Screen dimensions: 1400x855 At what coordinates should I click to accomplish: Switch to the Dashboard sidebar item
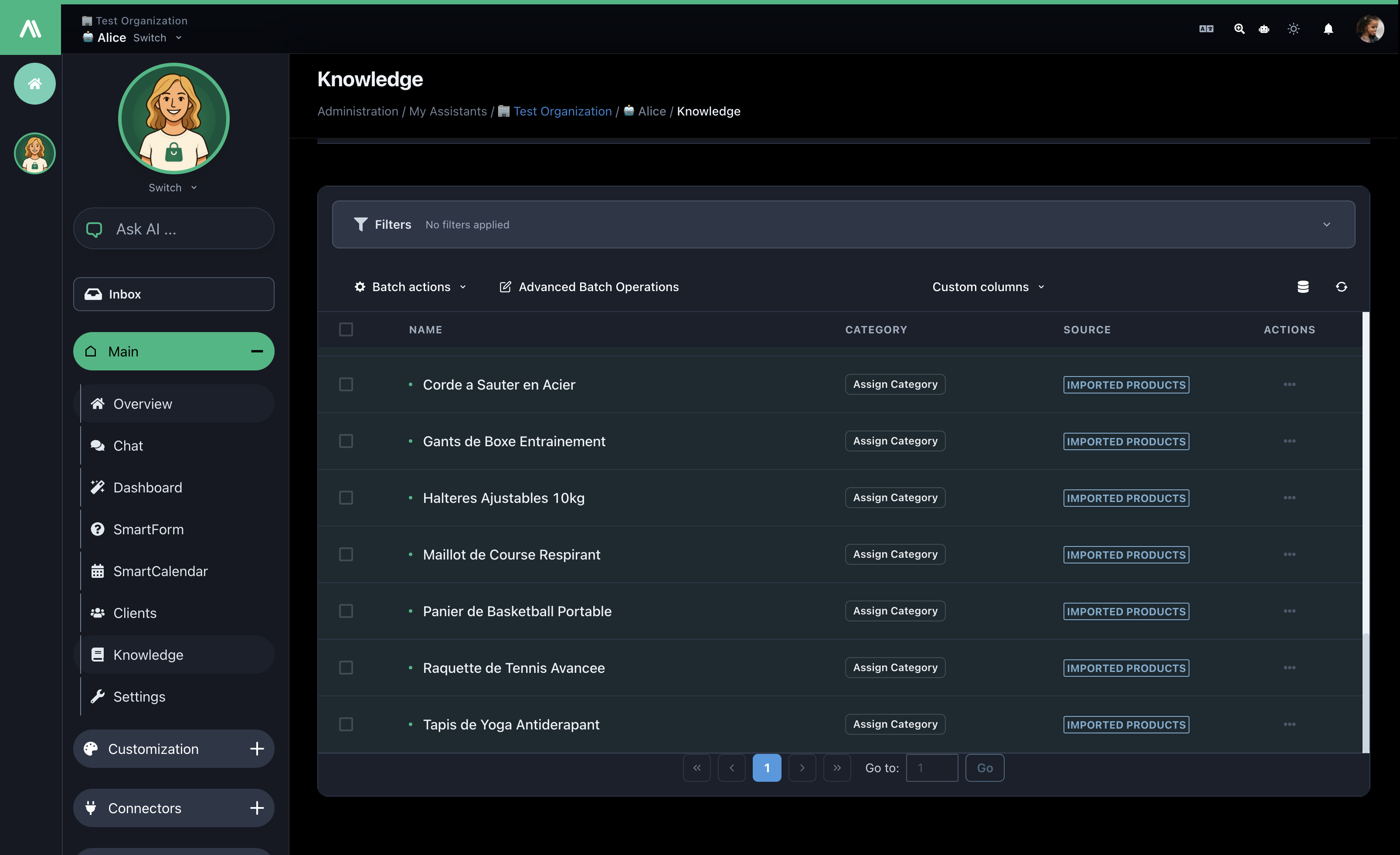click(x=147, y=487)
